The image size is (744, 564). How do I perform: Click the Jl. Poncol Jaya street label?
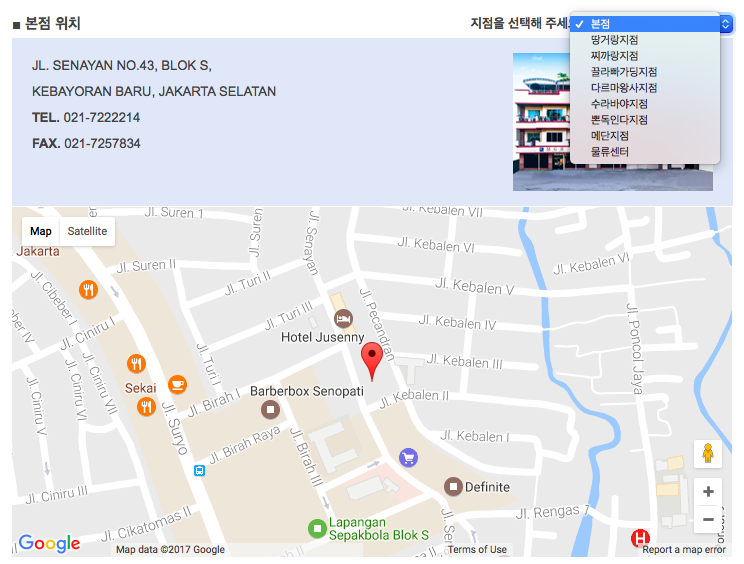tap(634, 349)
